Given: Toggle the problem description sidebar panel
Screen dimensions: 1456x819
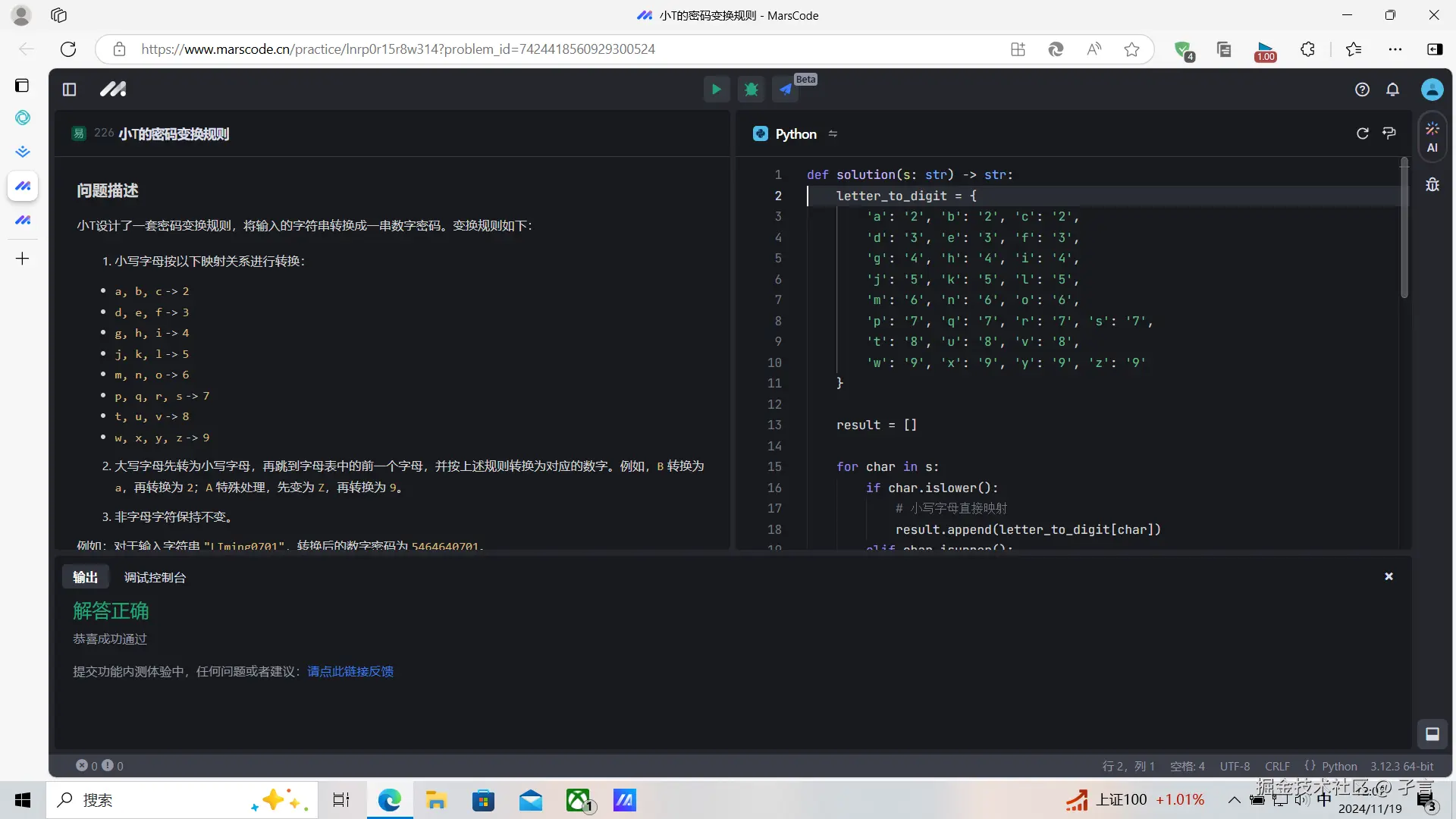Looking at the screenshot, I should 68,89.
